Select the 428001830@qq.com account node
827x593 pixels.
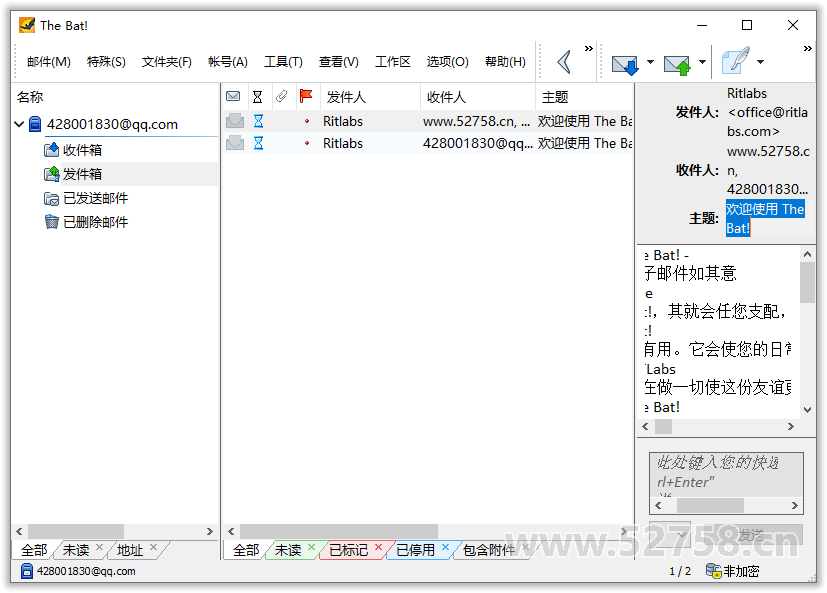[x=112, y=125]
